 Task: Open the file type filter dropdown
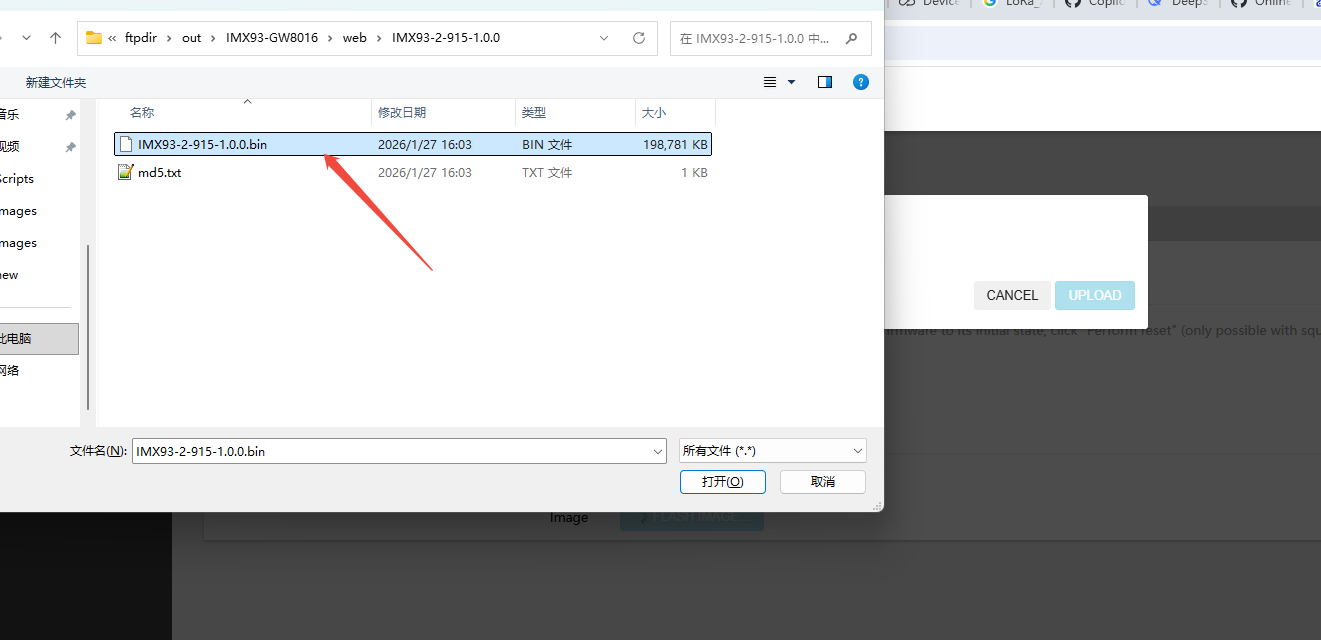click(x=772, y=451)
